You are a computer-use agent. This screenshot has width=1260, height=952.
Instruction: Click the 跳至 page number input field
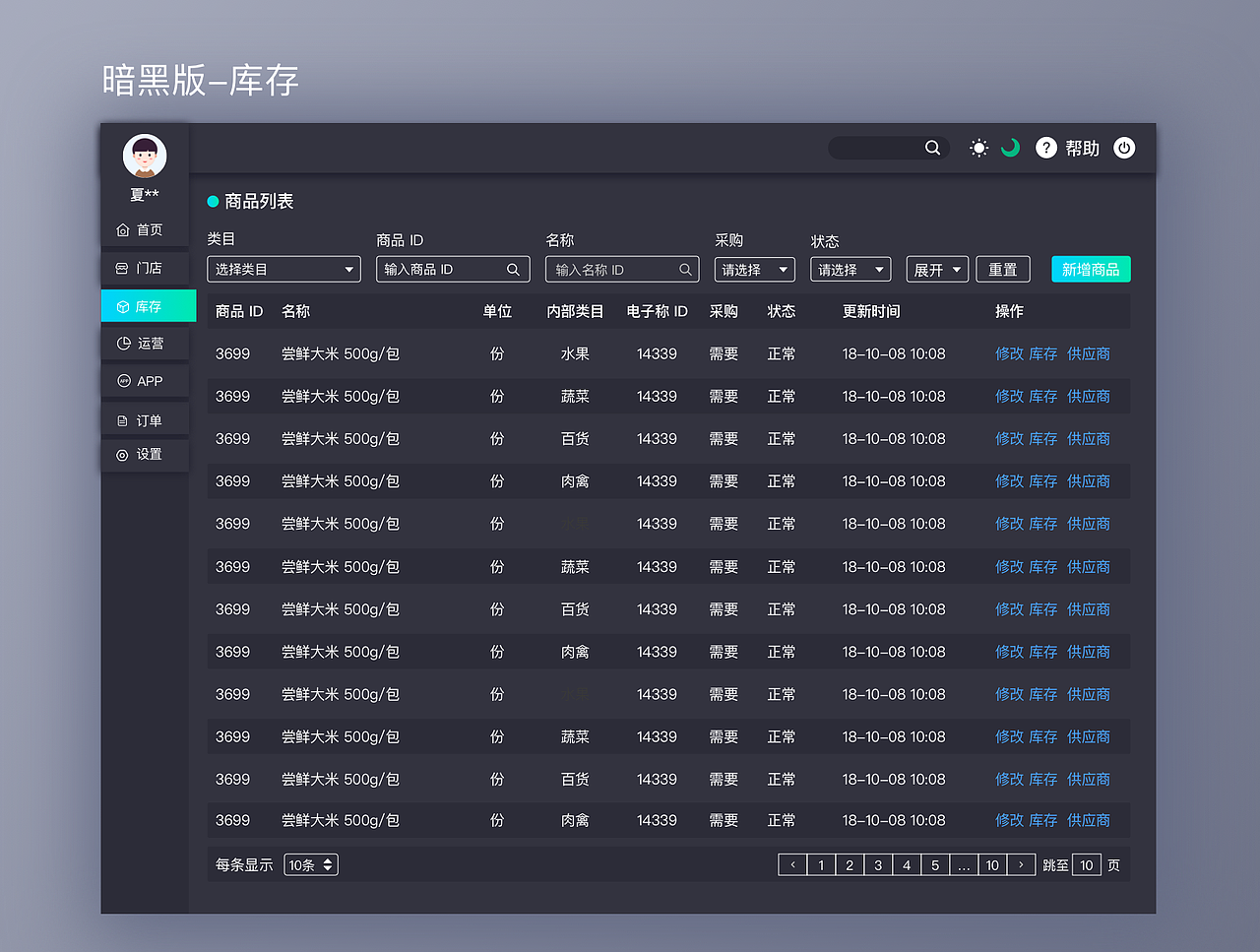coord(1086,864)
